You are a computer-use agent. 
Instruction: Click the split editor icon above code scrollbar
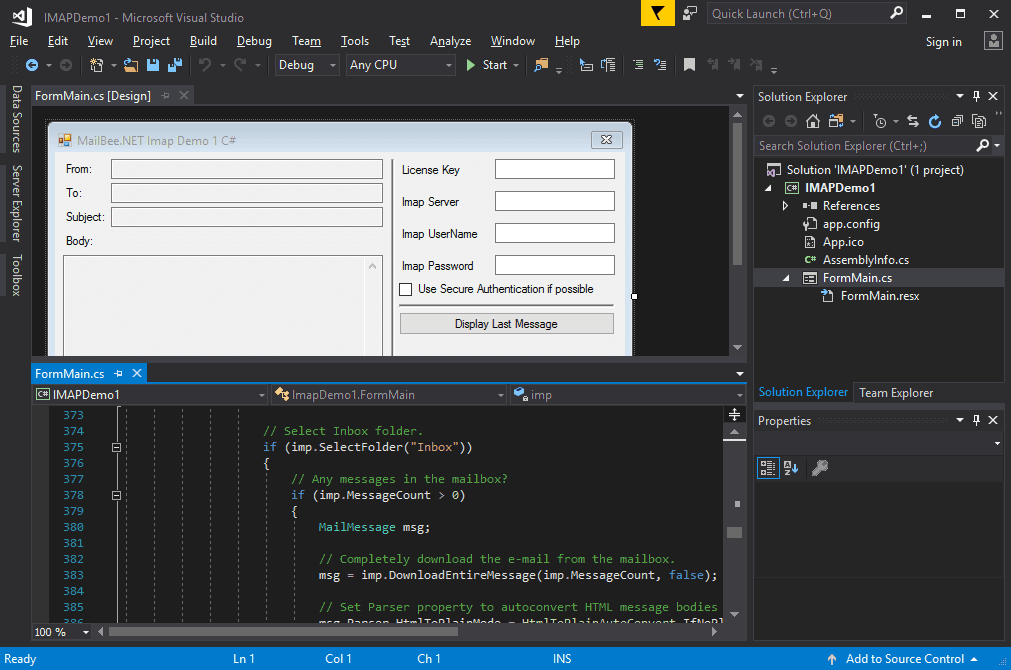tap(734, 415)
